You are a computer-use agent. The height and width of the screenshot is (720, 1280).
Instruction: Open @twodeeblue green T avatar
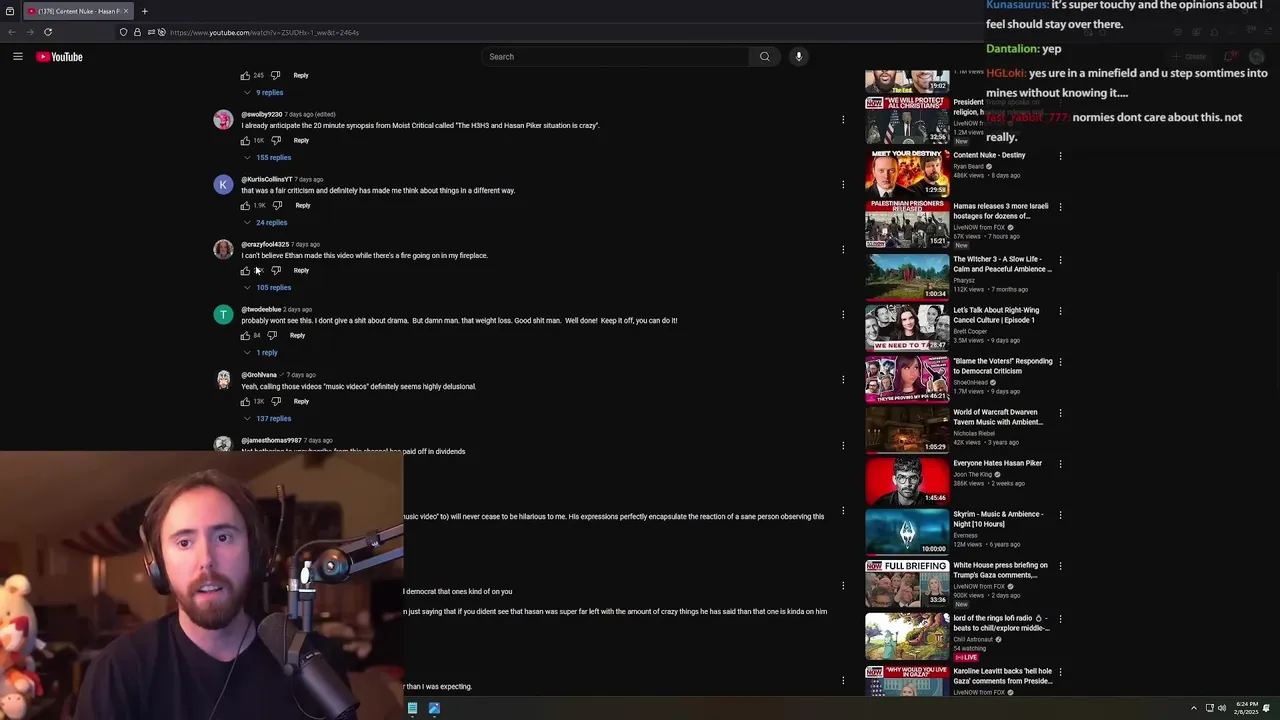pos(223,315)
